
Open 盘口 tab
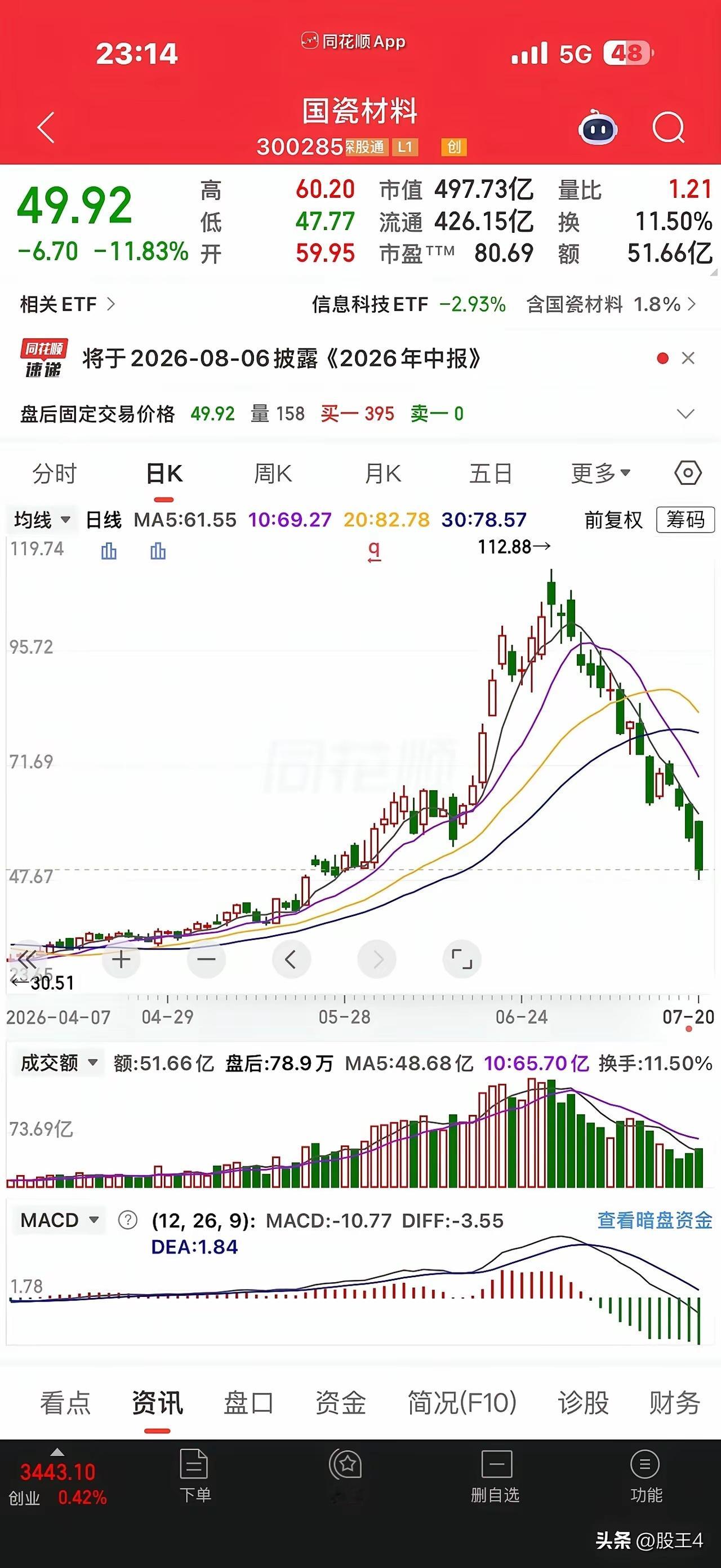pos(248,1402)
